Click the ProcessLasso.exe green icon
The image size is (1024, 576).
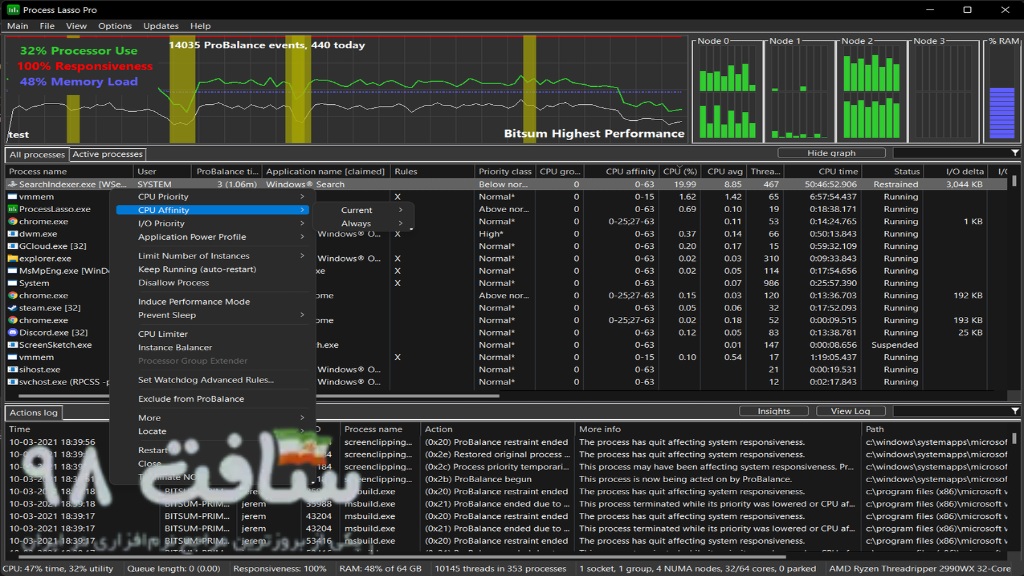tap(12, 209)
